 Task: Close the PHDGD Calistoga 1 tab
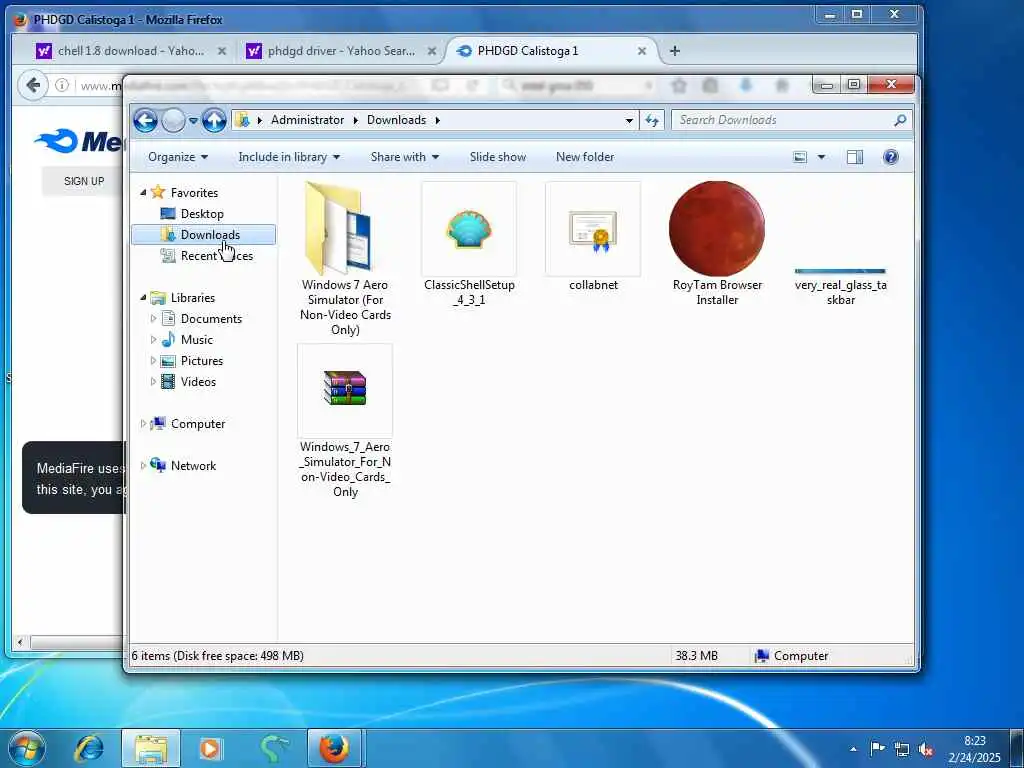point(641,51)
